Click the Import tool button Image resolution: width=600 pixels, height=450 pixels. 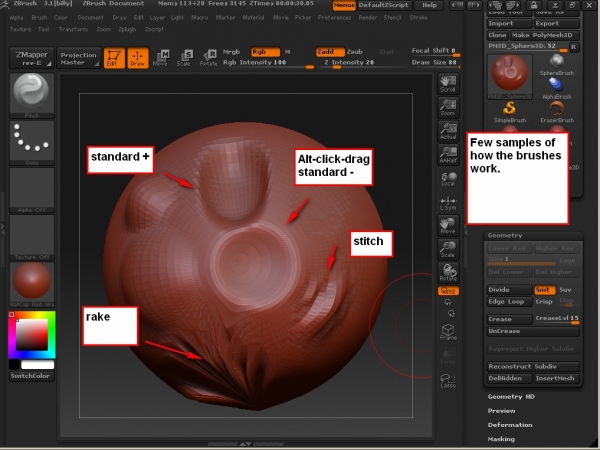(510, 24)
